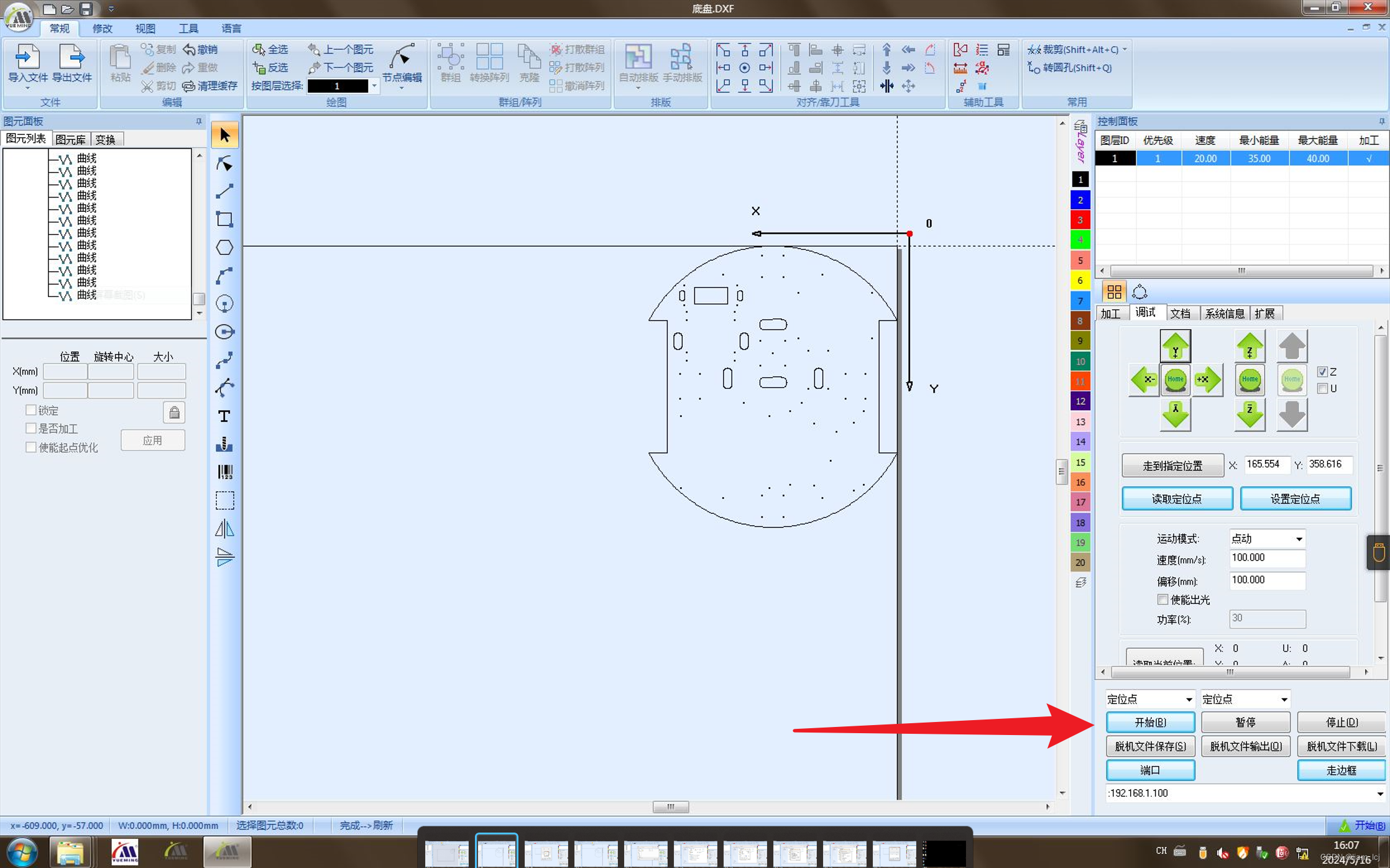
Task: Switch to the 变换 tab
Action: tap(106, 139)
